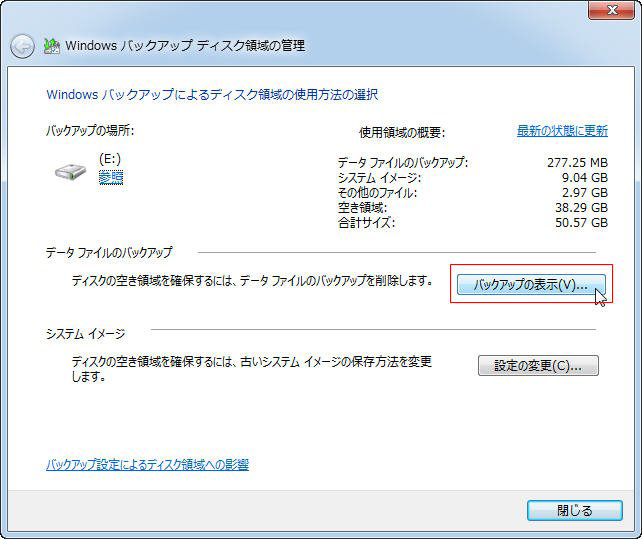Select the 2.97 GB other files value
Screen dimensions: 642x539
tap(585, 192)
